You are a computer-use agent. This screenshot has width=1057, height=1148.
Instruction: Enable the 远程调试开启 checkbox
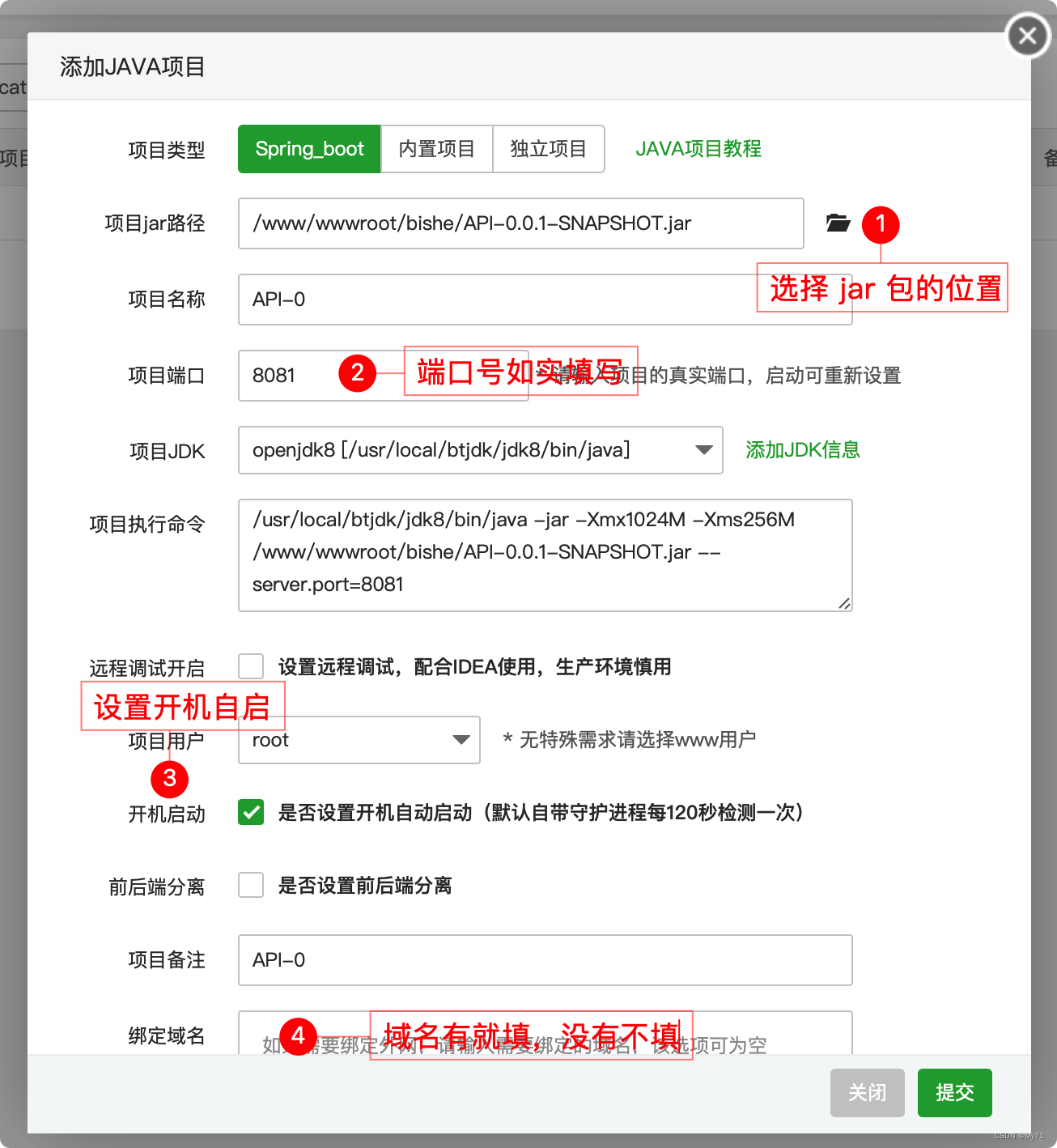tap(251, 666)
